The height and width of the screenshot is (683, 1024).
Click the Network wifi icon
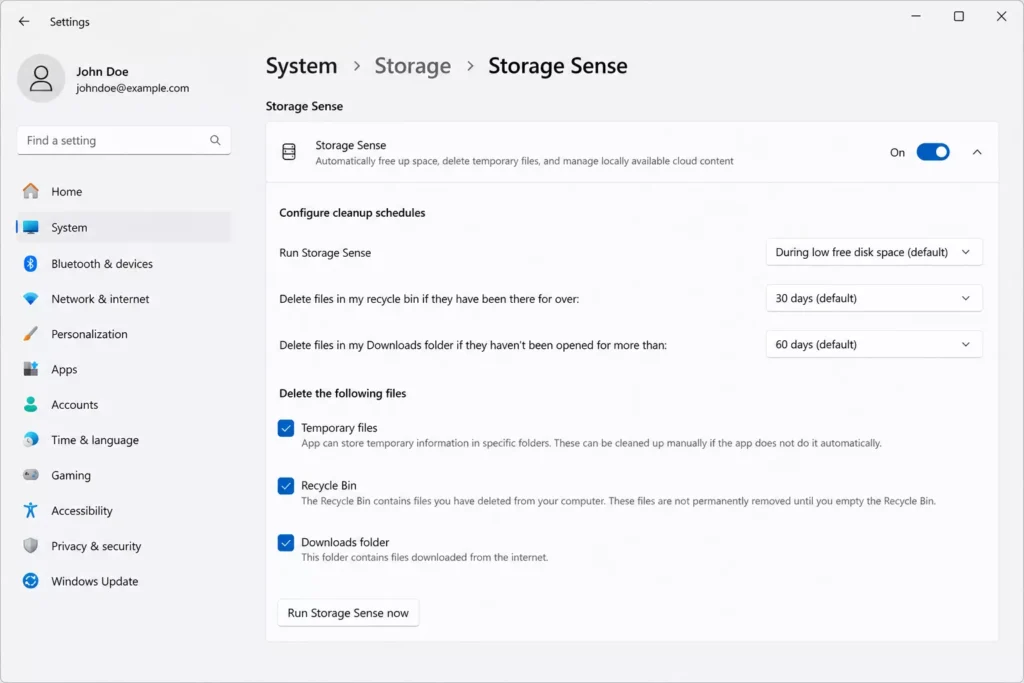pyautogui.click(x=31, y=298)
